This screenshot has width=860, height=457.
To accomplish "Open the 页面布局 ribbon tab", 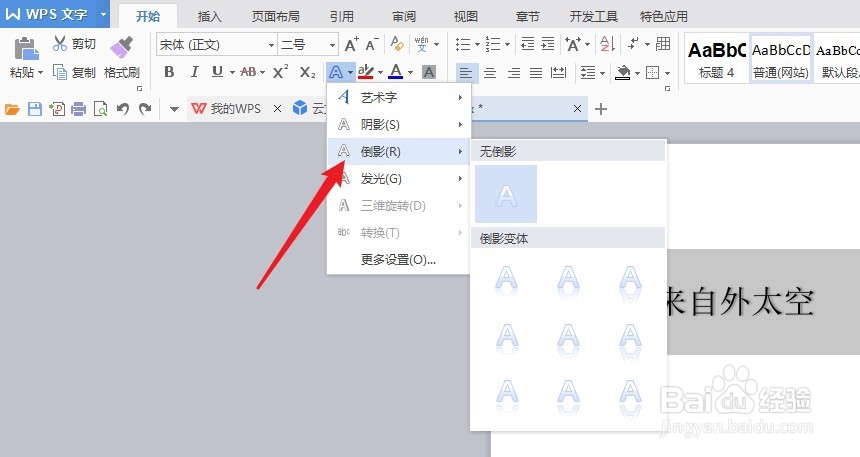I will (276, 16).
